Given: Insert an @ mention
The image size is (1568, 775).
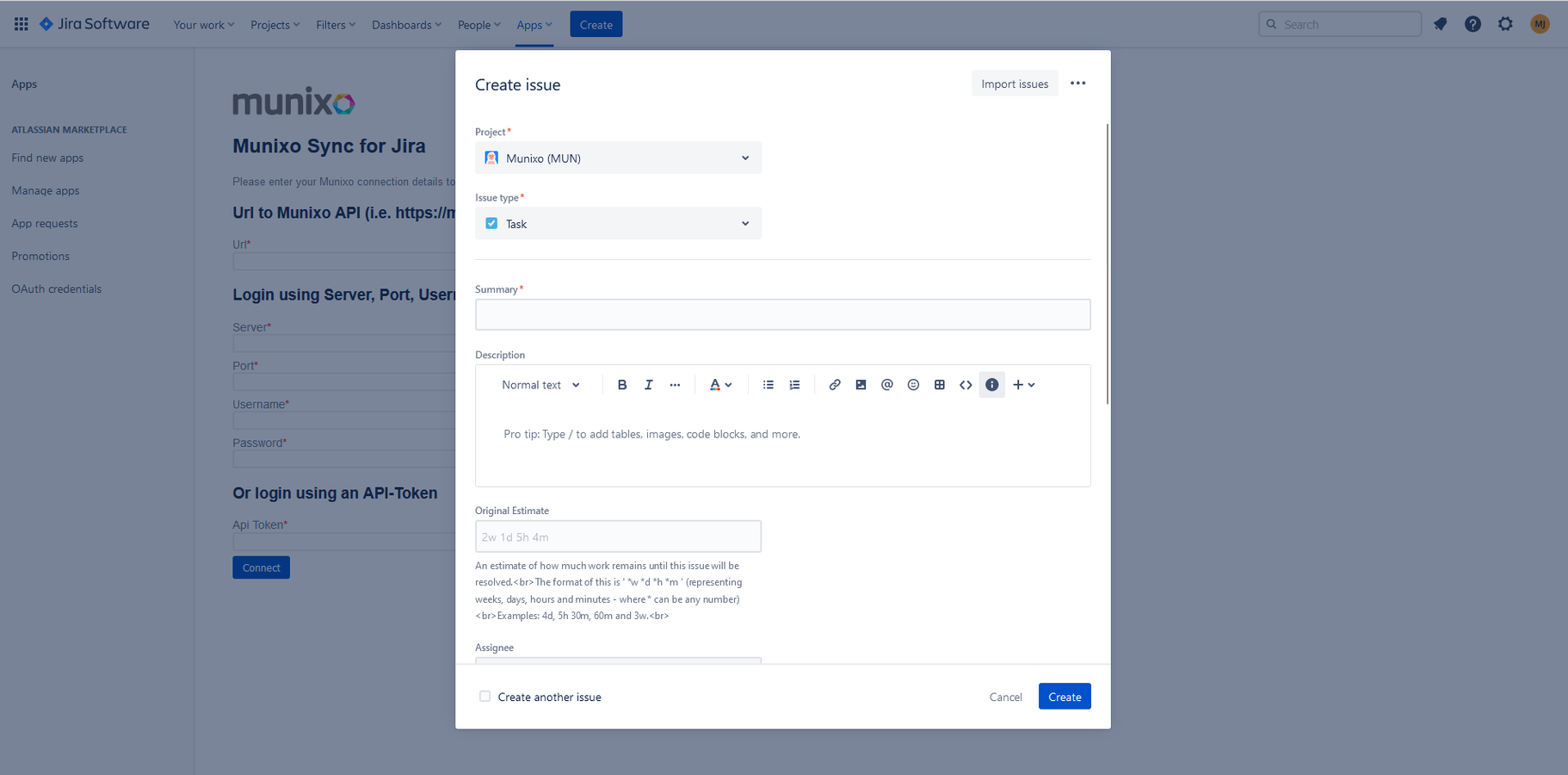Looking at the screenshot, I should coord(887,385).
